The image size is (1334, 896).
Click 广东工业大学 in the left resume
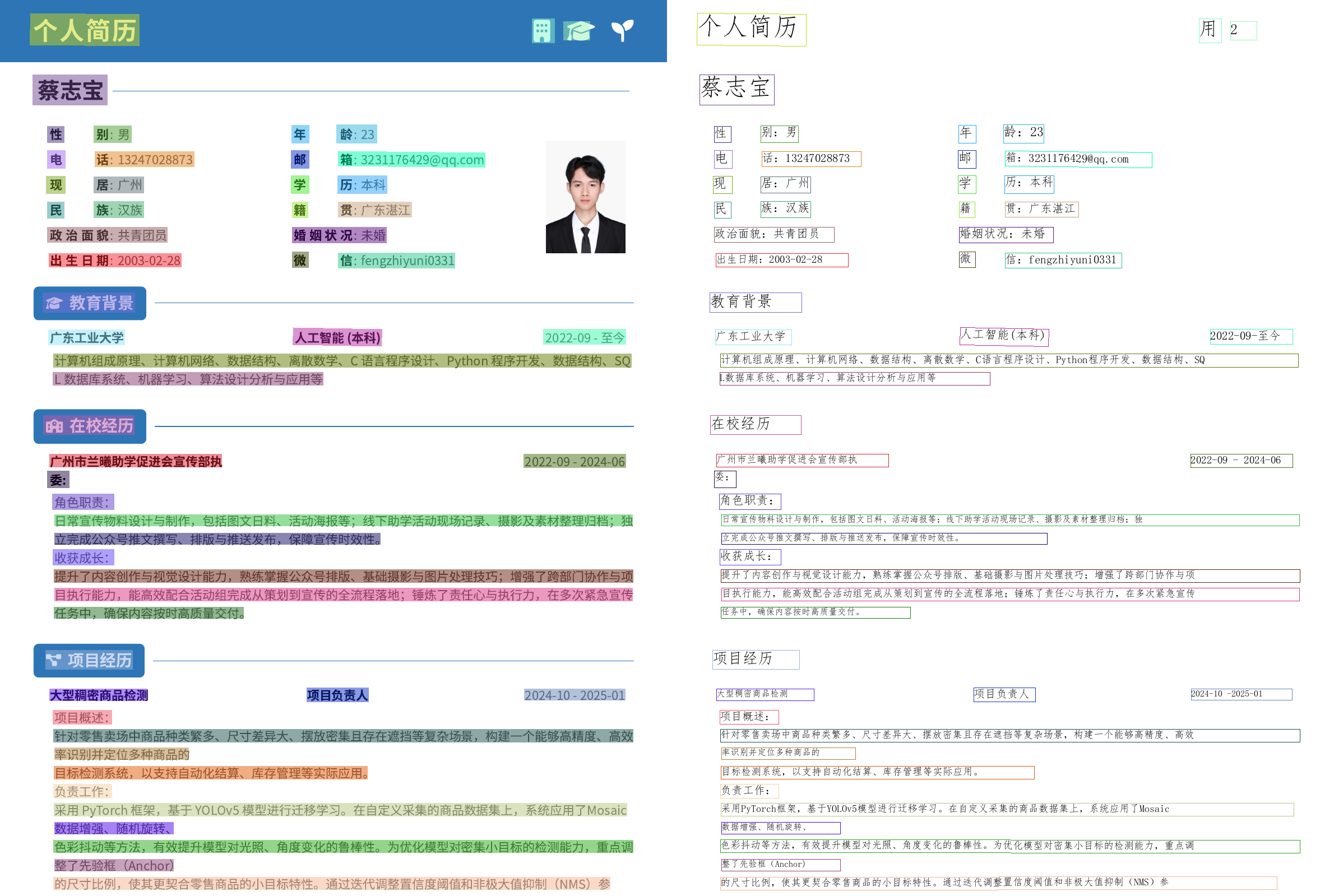pos(87,338)
